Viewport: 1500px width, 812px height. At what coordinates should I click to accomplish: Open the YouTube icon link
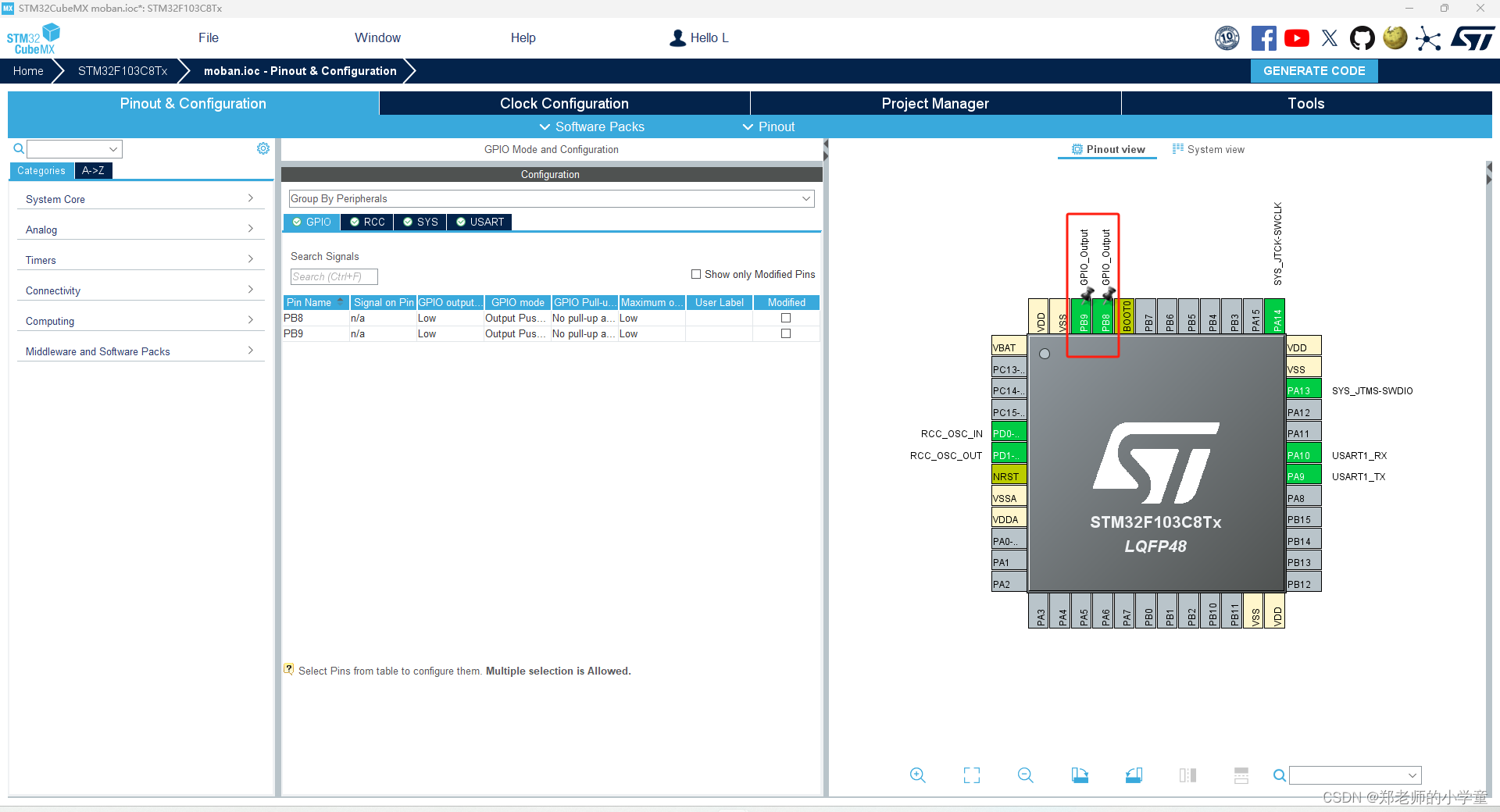tap(1297, 37)
